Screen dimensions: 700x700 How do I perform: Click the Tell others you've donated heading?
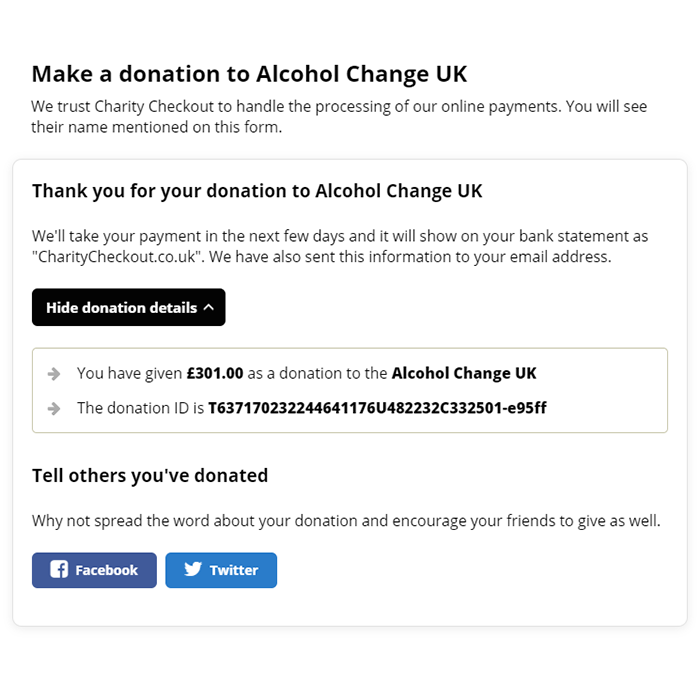150,475
